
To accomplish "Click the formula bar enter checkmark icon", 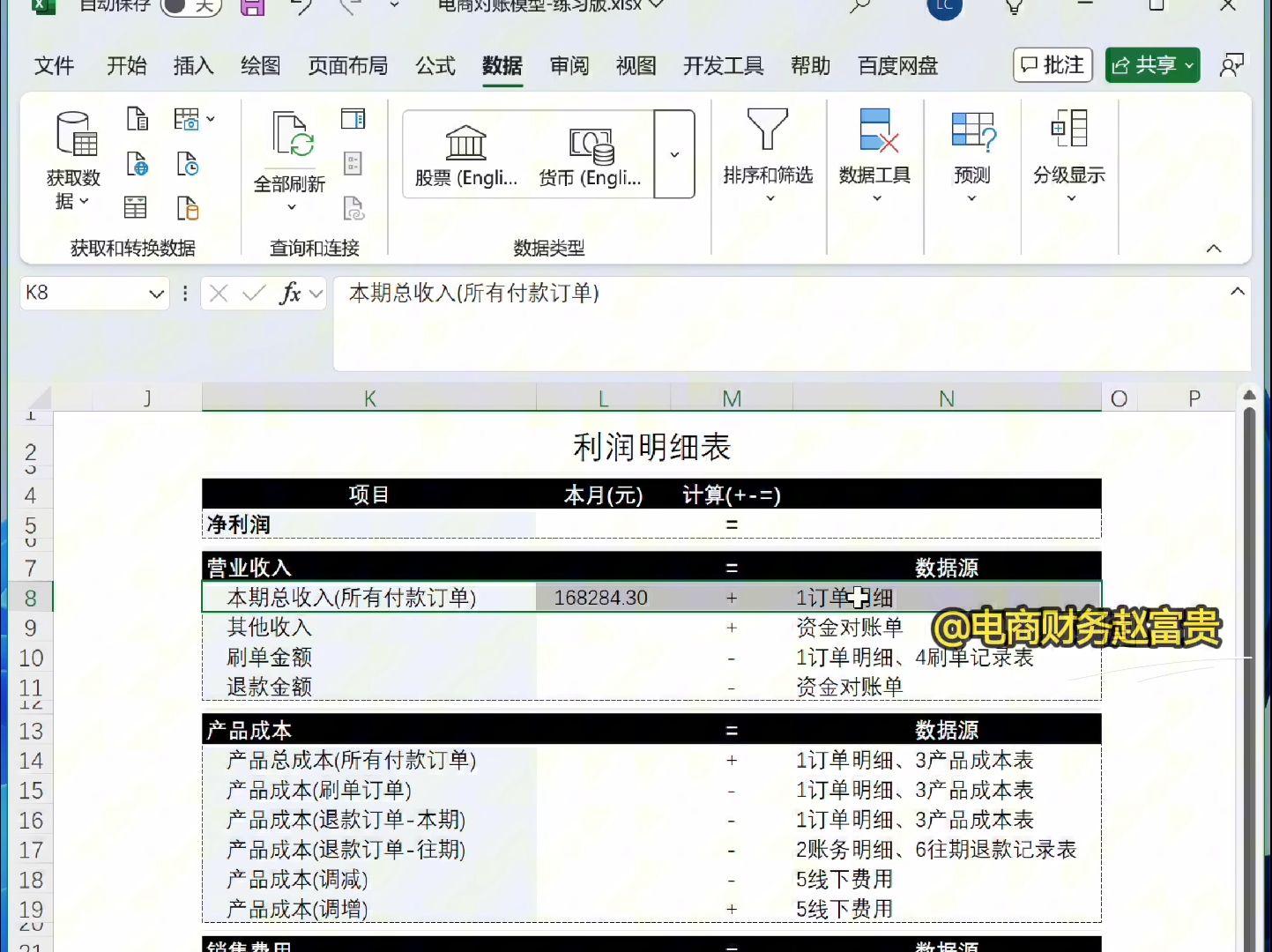I will 254,294.
